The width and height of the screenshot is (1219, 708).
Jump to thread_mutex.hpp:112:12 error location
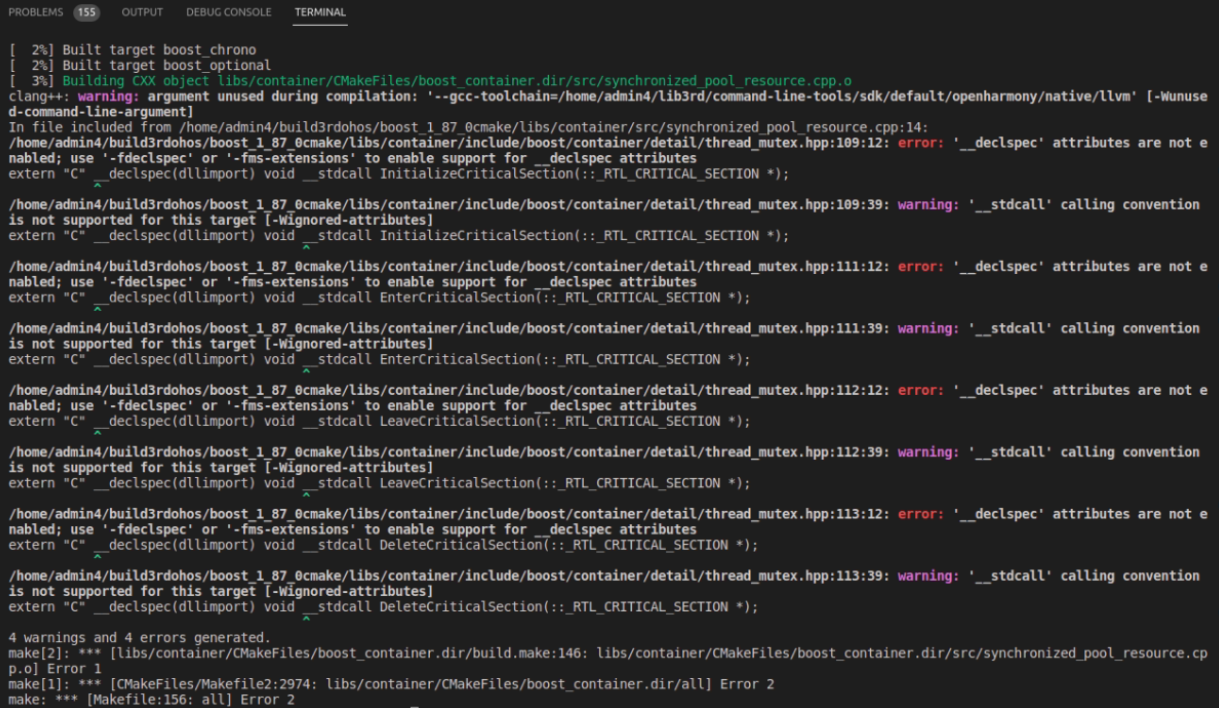[x=448, y=391]
